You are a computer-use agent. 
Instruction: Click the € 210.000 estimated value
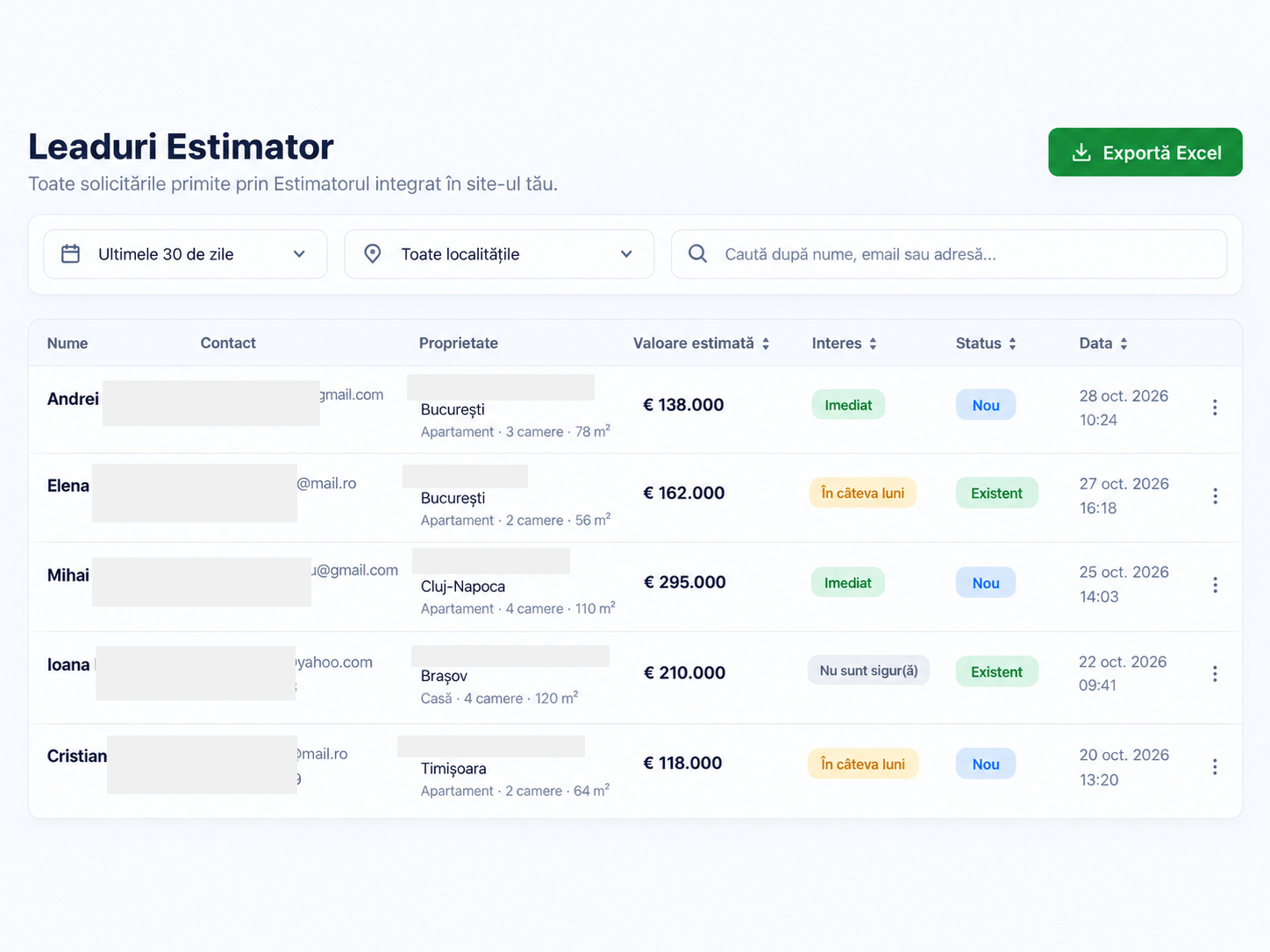click(x=685, y=672)
